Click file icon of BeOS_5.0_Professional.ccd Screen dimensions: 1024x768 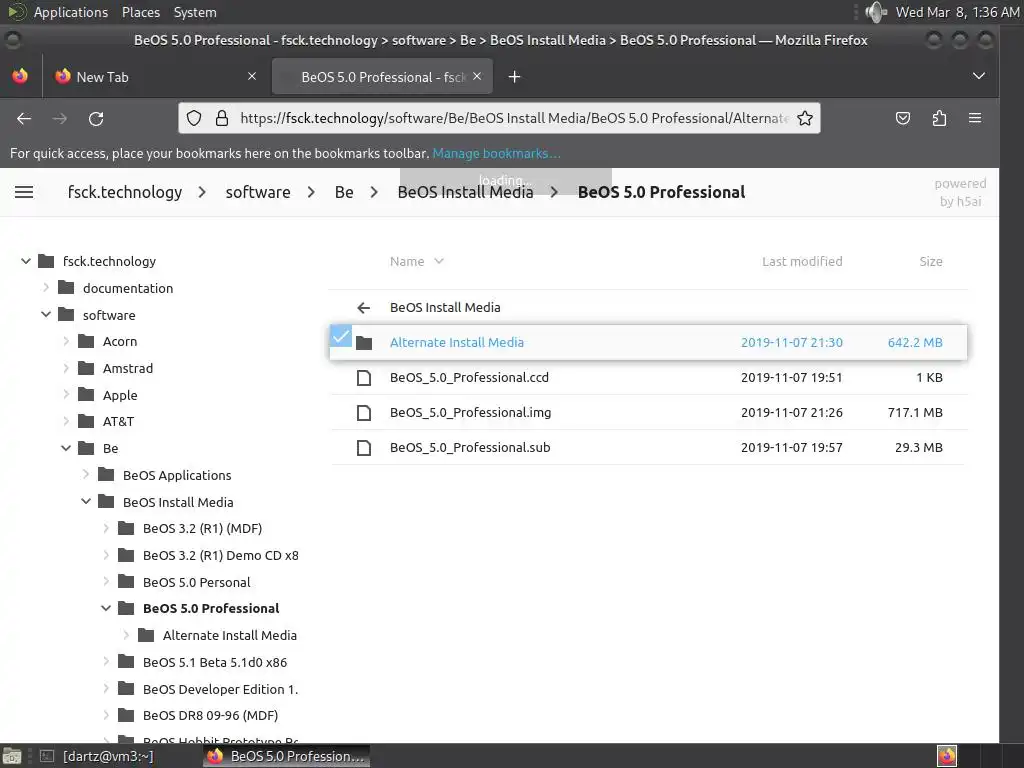tap(364, 377)
